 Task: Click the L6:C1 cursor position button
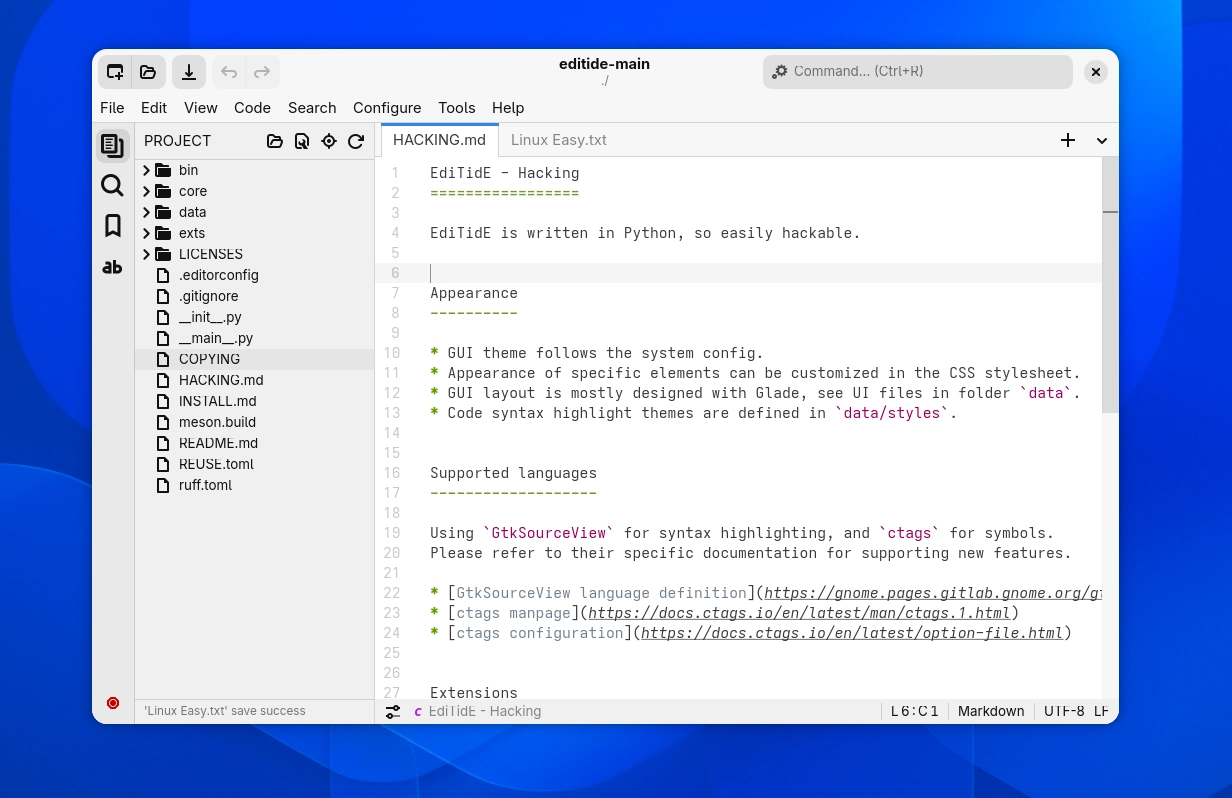(915, 711)
